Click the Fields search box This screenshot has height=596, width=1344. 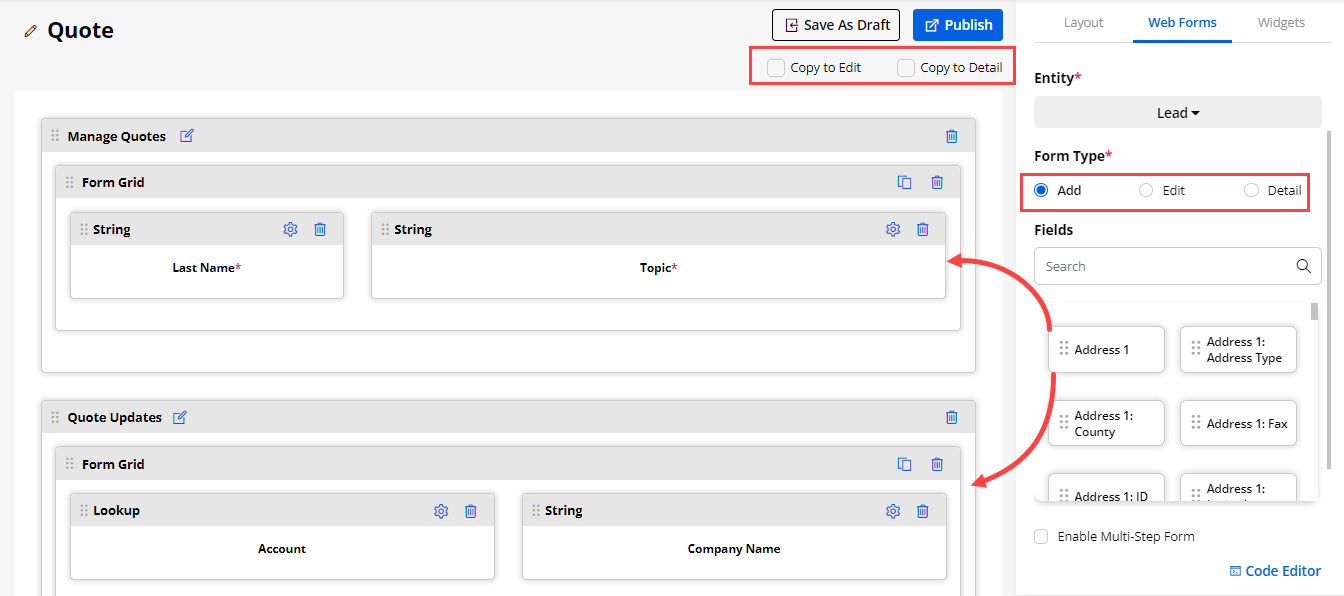pos(1165,266)
